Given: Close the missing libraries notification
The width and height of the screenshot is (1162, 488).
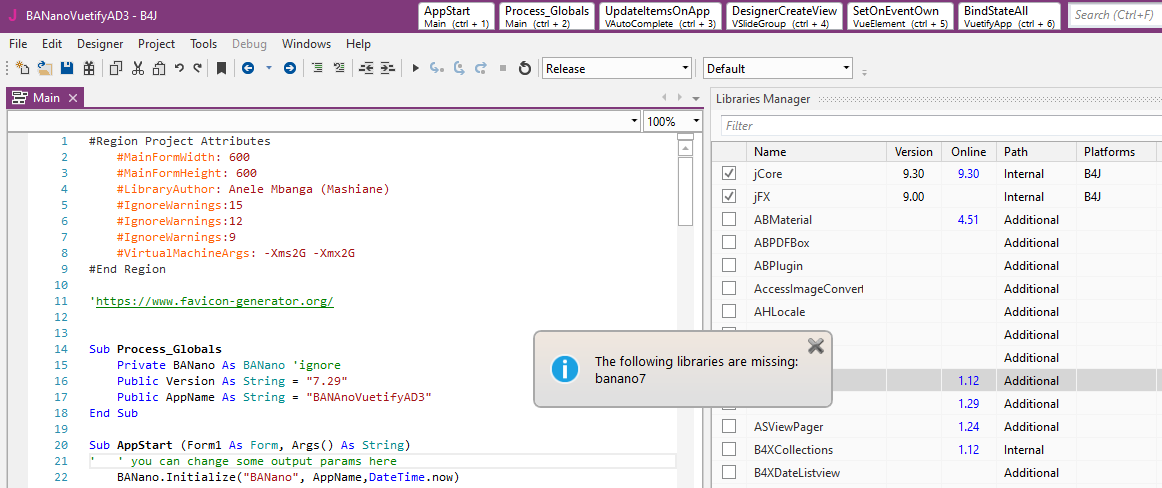Looking at the screenshot, I should [815, 346].
